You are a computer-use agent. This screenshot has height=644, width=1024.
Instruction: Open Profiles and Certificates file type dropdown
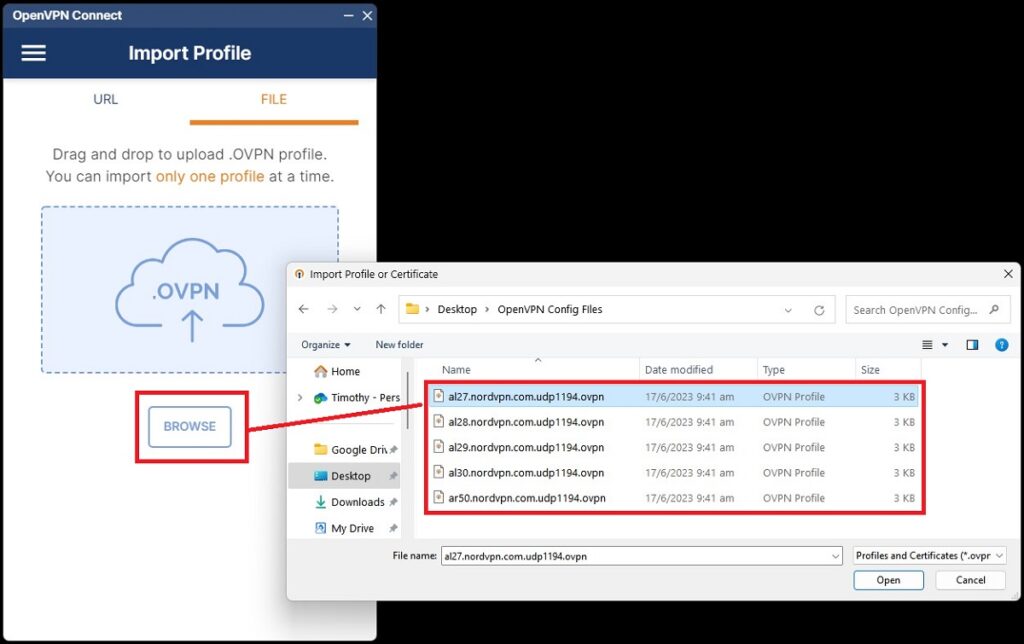click(929, 556)
